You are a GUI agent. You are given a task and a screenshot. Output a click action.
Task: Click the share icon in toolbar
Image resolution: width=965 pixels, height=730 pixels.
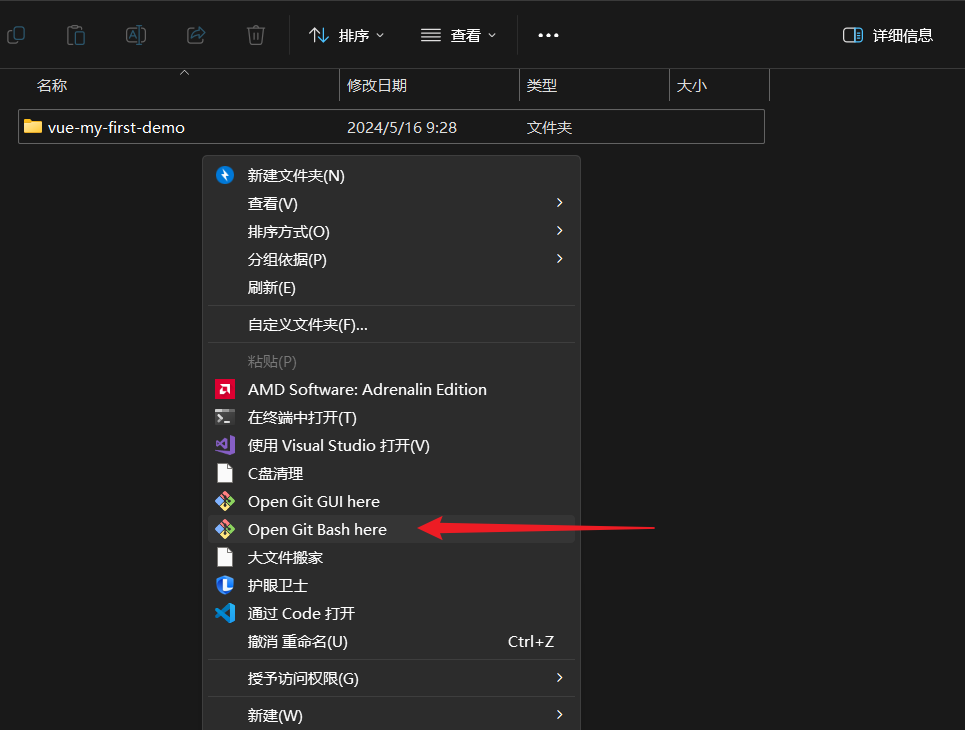196,35
